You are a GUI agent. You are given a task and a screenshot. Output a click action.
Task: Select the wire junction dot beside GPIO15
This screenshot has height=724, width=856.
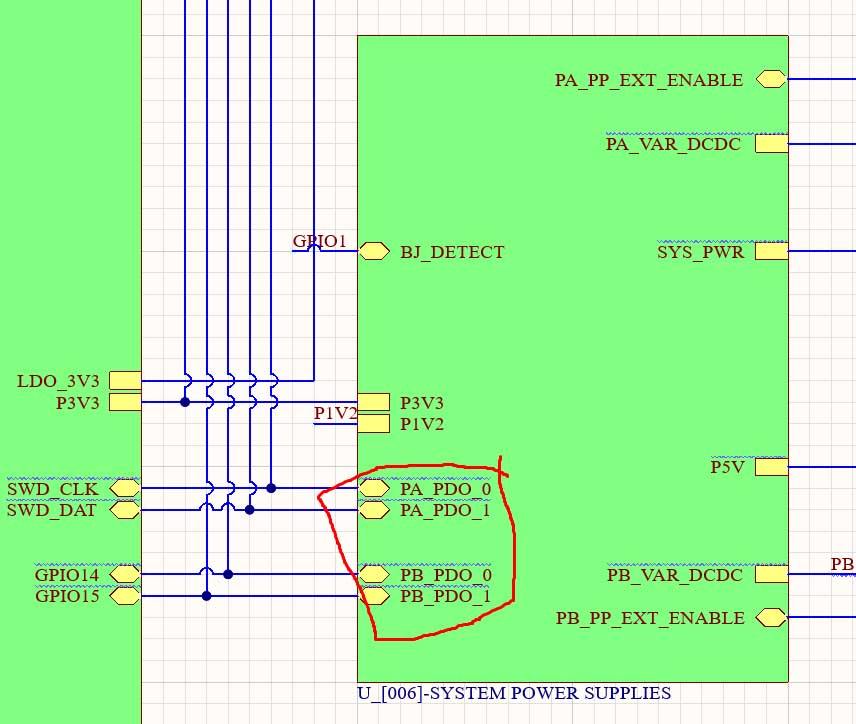pyautogui.click(x=207, y=596)
